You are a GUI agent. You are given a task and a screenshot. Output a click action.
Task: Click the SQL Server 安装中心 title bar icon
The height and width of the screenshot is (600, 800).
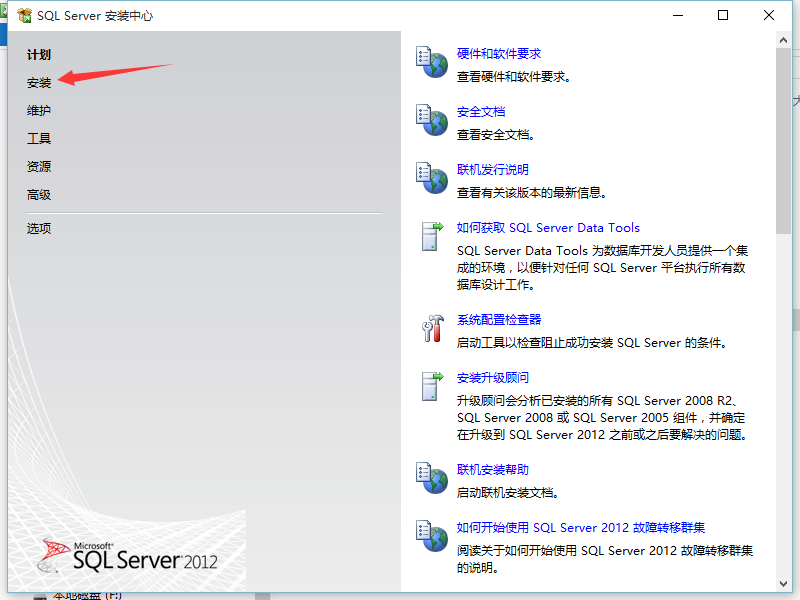[x=24, y=16]
